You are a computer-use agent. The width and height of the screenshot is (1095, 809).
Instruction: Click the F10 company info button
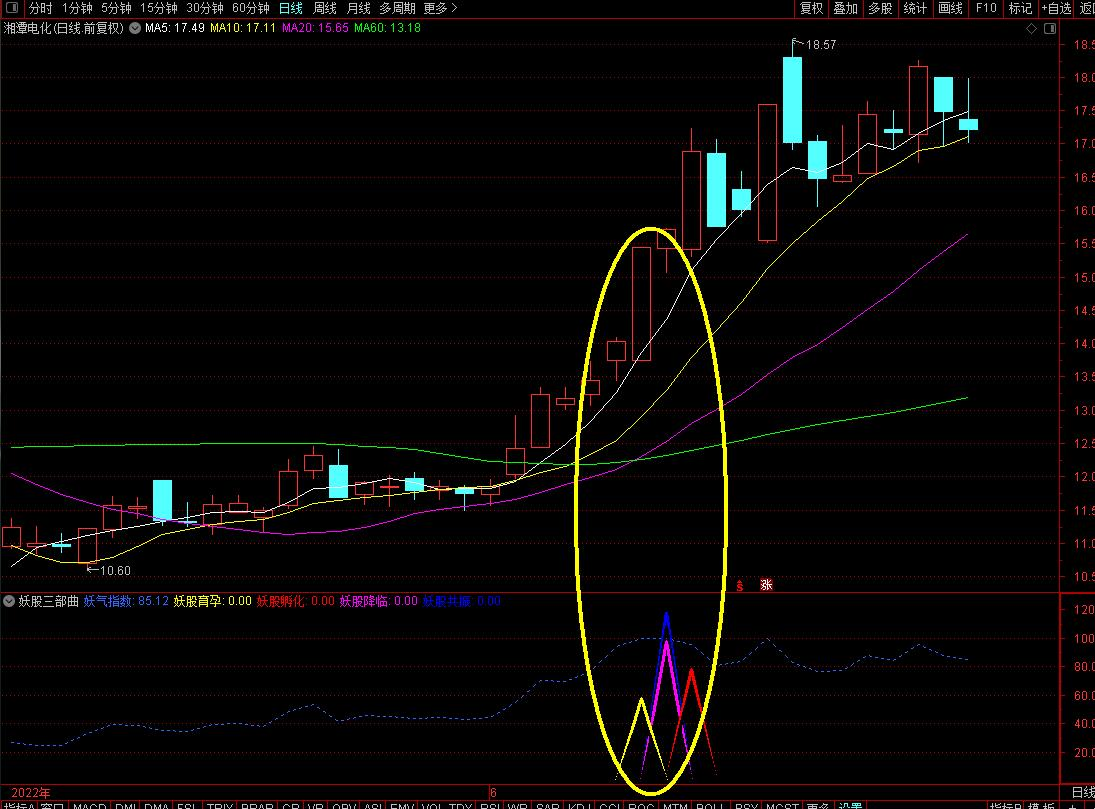pos(986,8)
